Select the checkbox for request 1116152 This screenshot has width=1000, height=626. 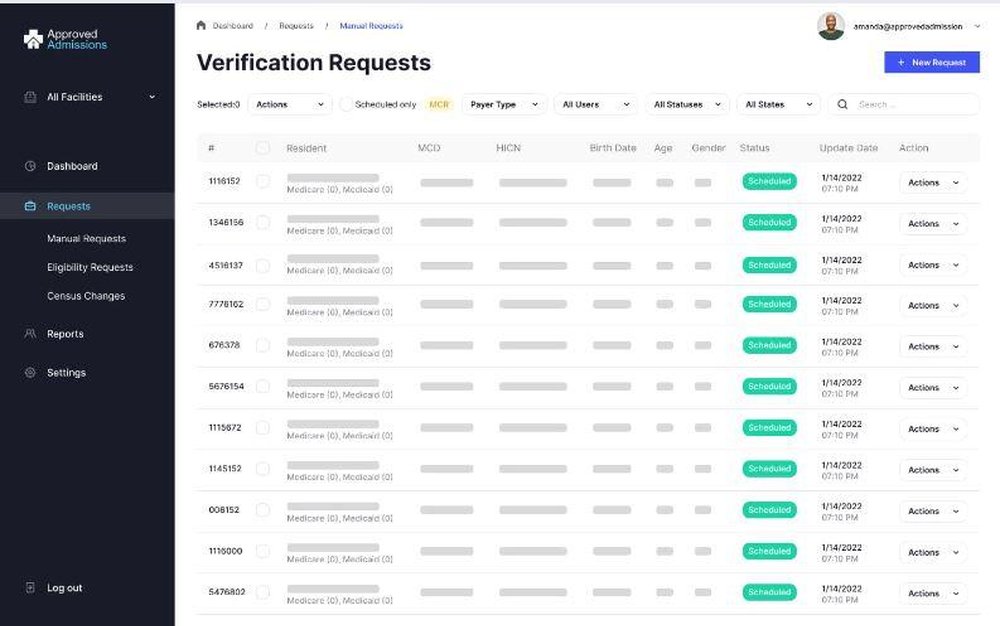pyautogui.click(x=263, y=182)
